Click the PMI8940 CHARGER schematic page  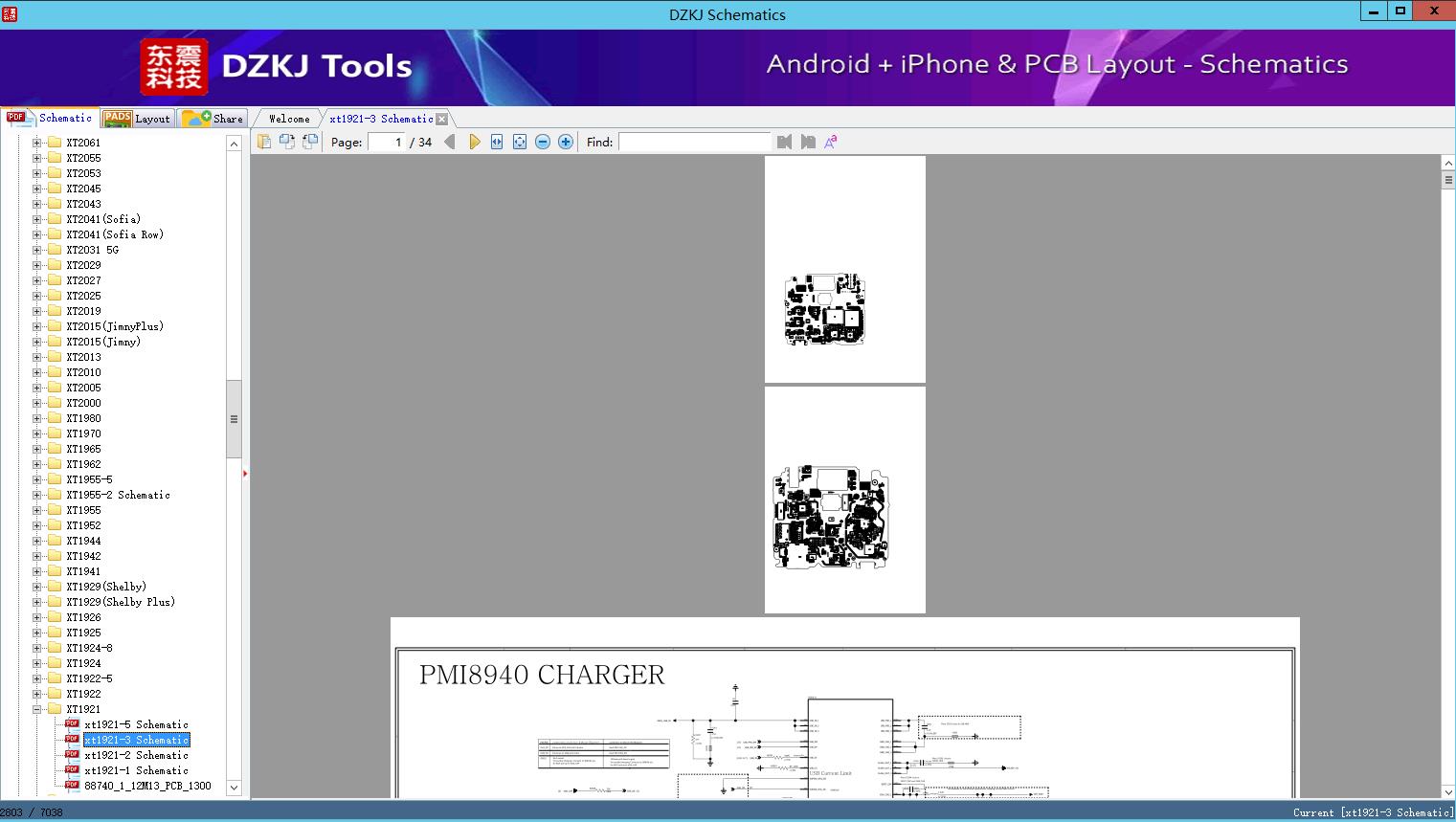pyautogui.click(x=845, y=708)
